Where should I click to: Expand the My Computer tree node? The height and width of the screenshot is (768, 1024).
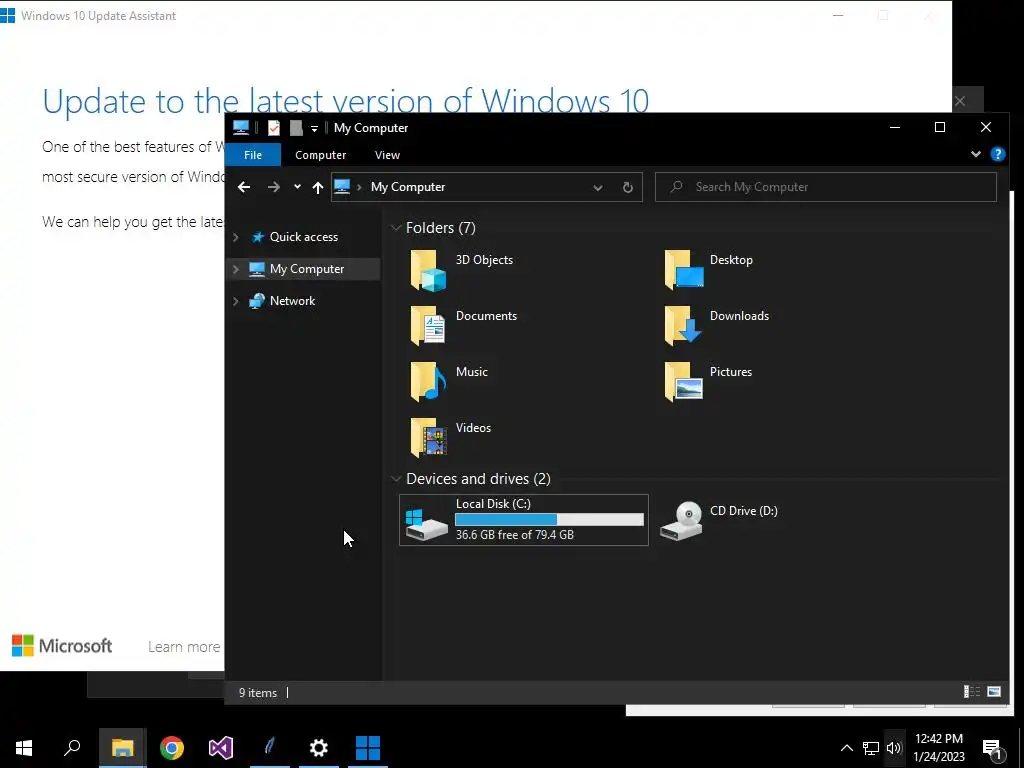pos(236,269)
